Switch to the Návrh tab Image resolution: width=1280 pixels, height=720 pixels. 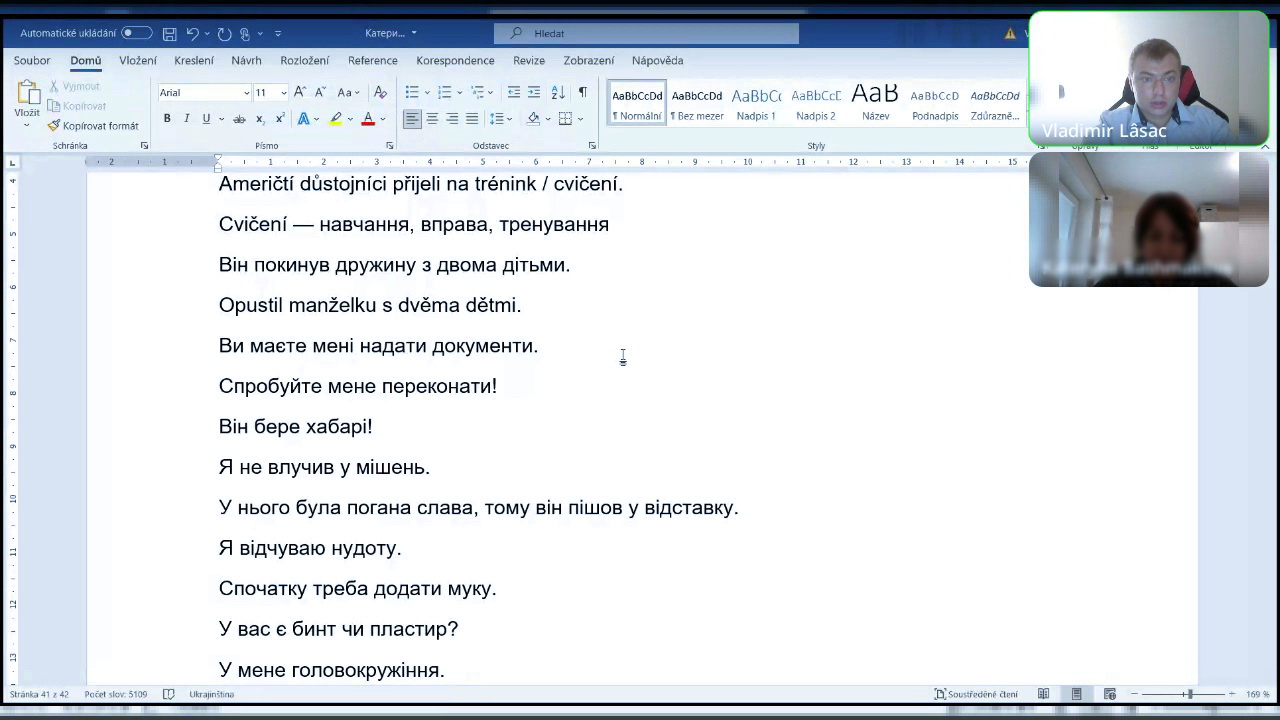(x=246, y=60)
